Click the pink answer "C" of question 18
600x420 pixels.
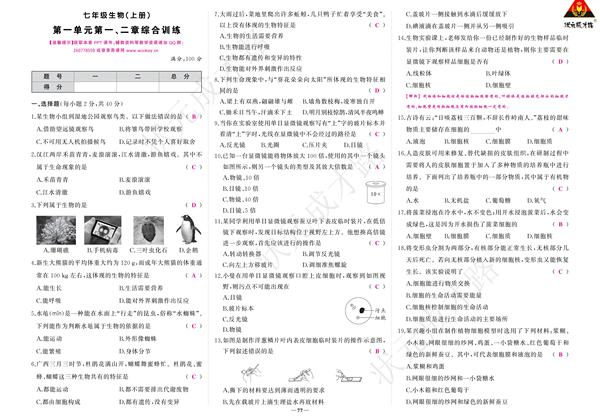(561, 272)
